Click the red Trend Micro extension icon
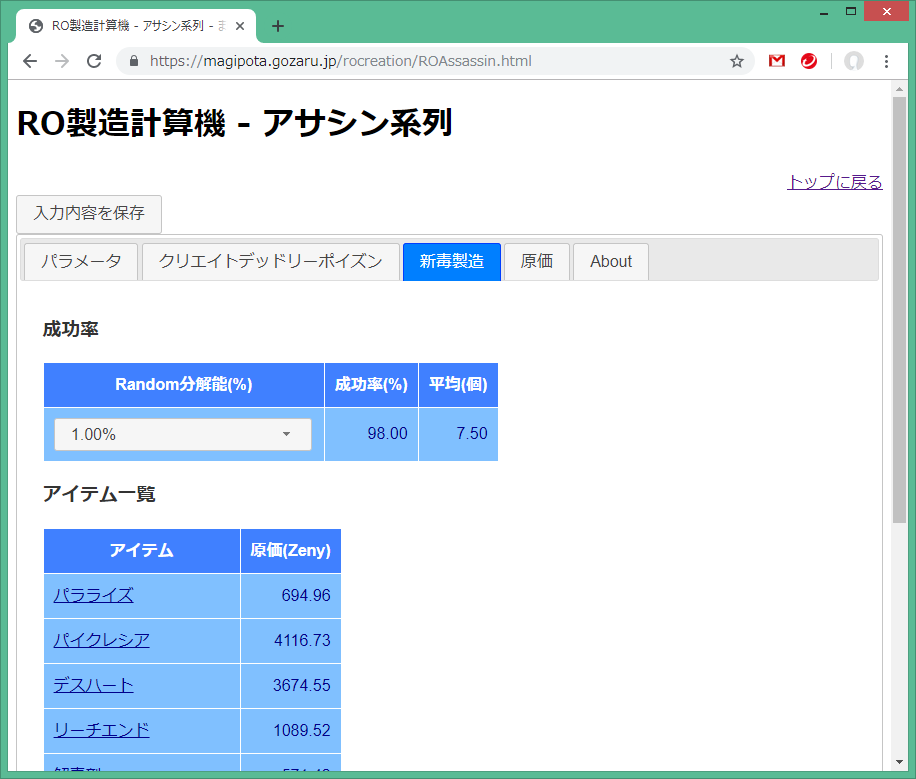 [x=809, y=61]
